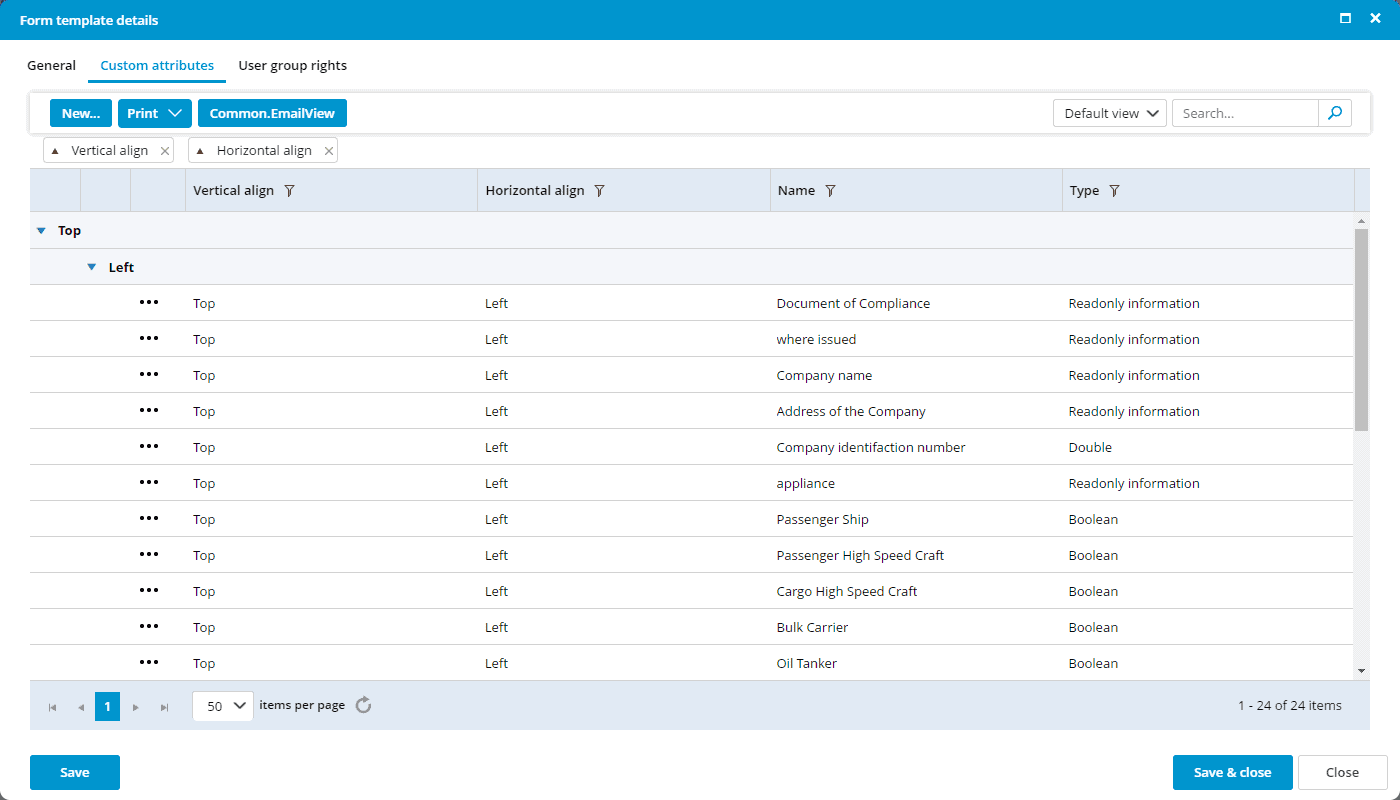Remove the Vertical align grouping chip
Screen dimensions: 1400x800
[165, 151]
